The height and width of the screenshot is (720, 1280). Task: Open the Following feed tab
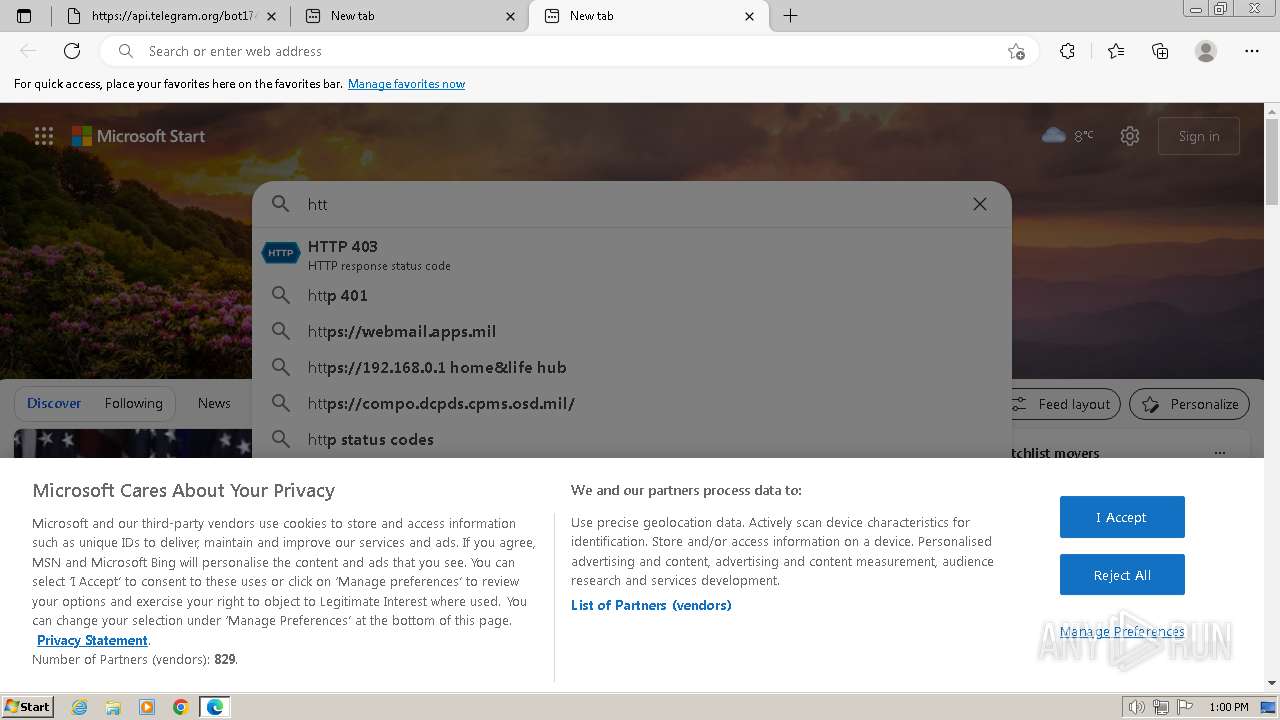[133, 403]
